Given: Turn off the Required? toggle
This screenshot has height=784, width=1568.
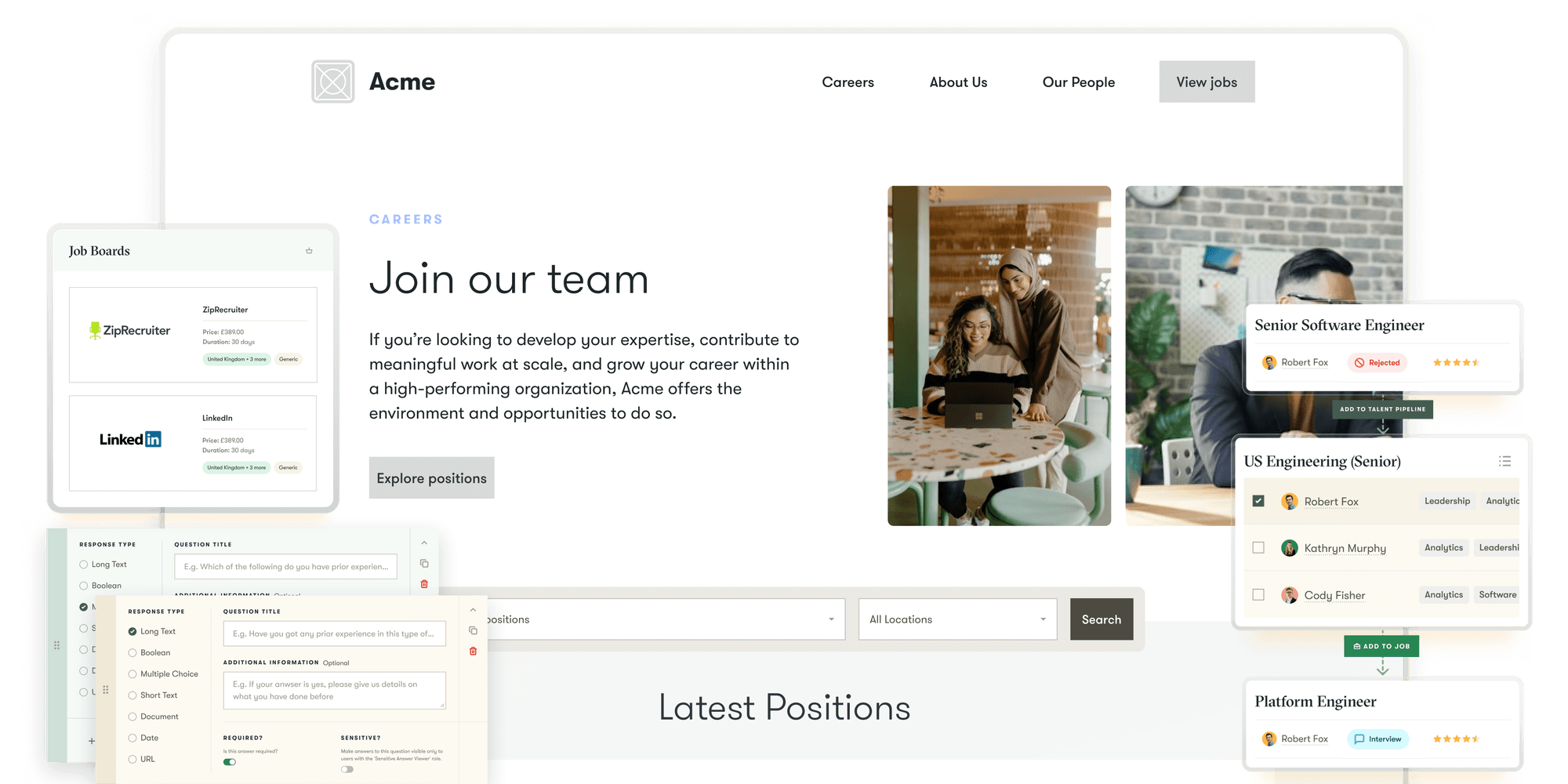Looking at the screenshot, I should [x=230, y=762].
